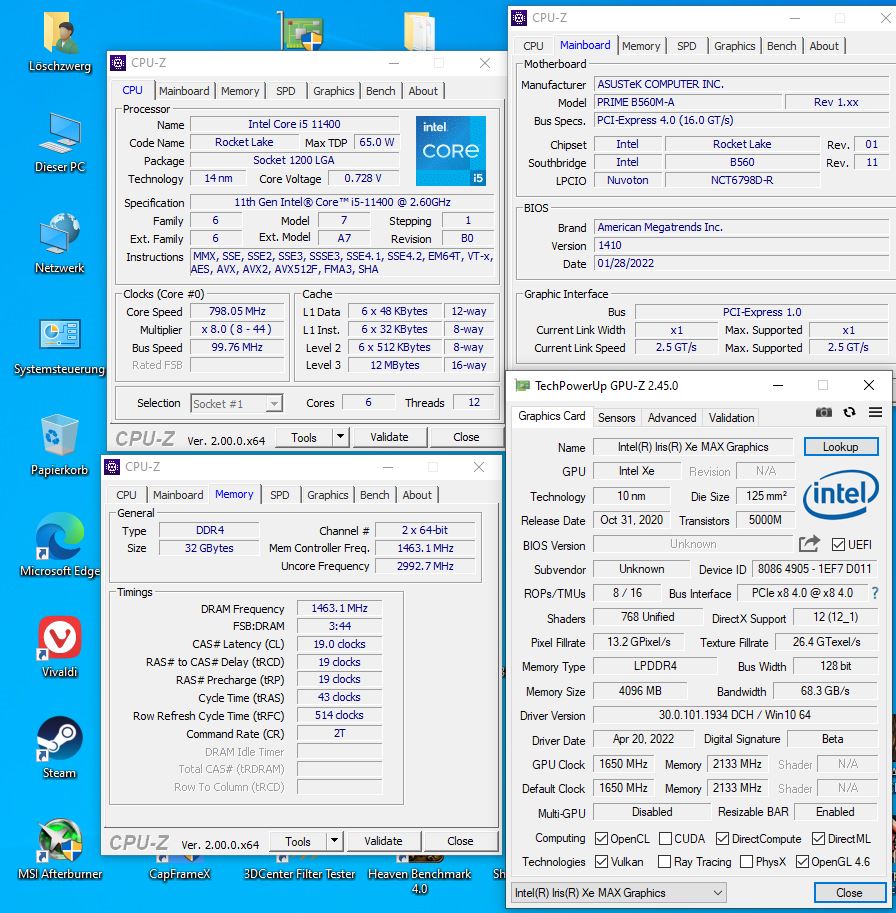Open About tab in Memory window
Viewport: 896px width, 913px height.
coord(417,495)
